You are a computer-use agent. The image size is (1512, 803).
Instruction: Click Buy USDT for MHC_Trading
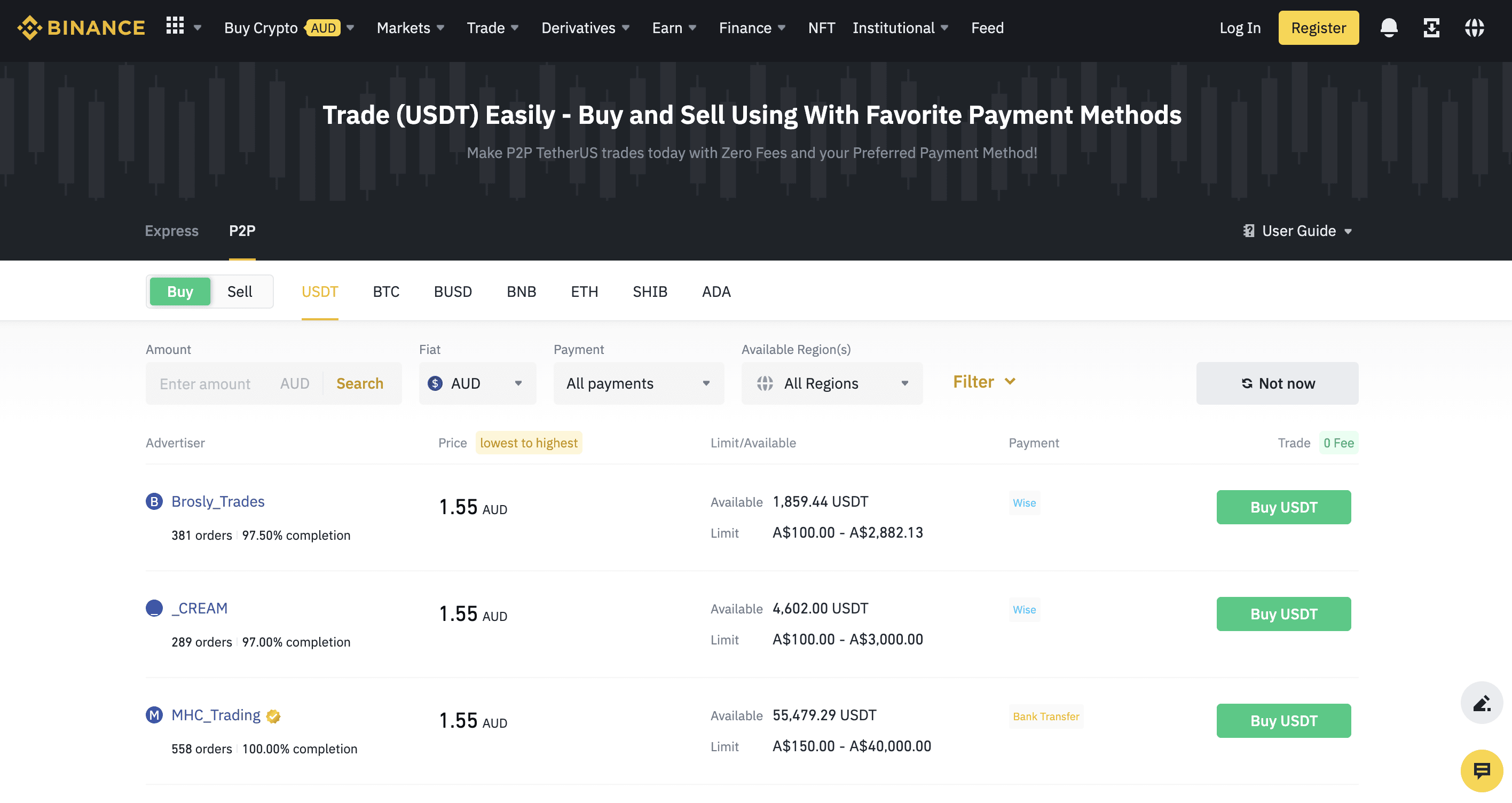click(1283, 721)
